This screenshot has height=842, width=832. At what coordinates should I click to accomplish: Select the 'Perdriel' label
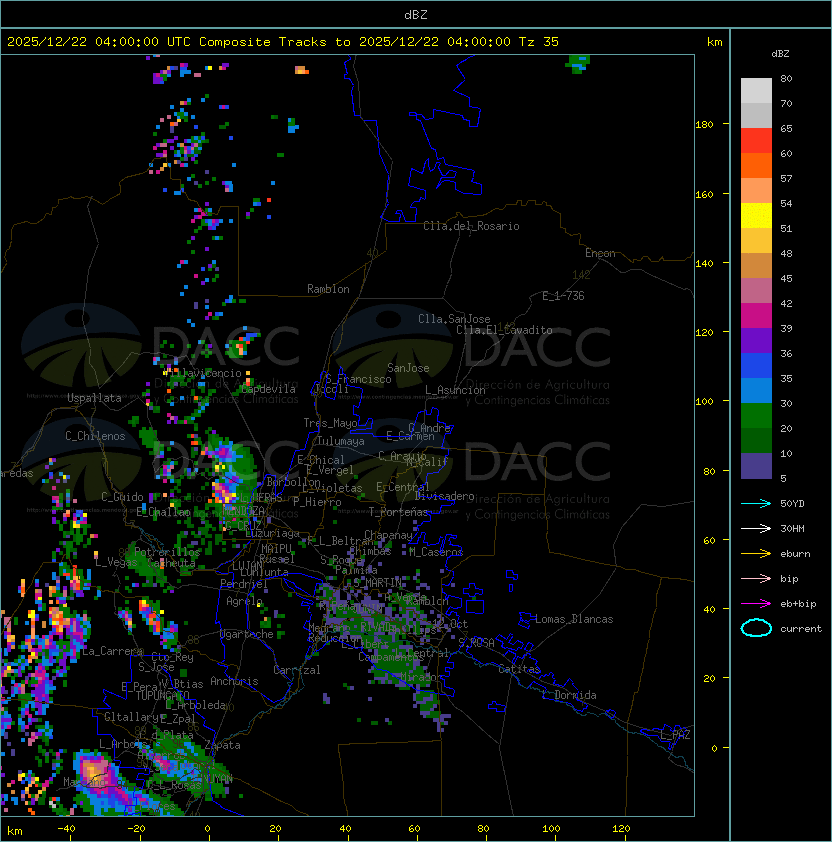click(x=244, y=584)
